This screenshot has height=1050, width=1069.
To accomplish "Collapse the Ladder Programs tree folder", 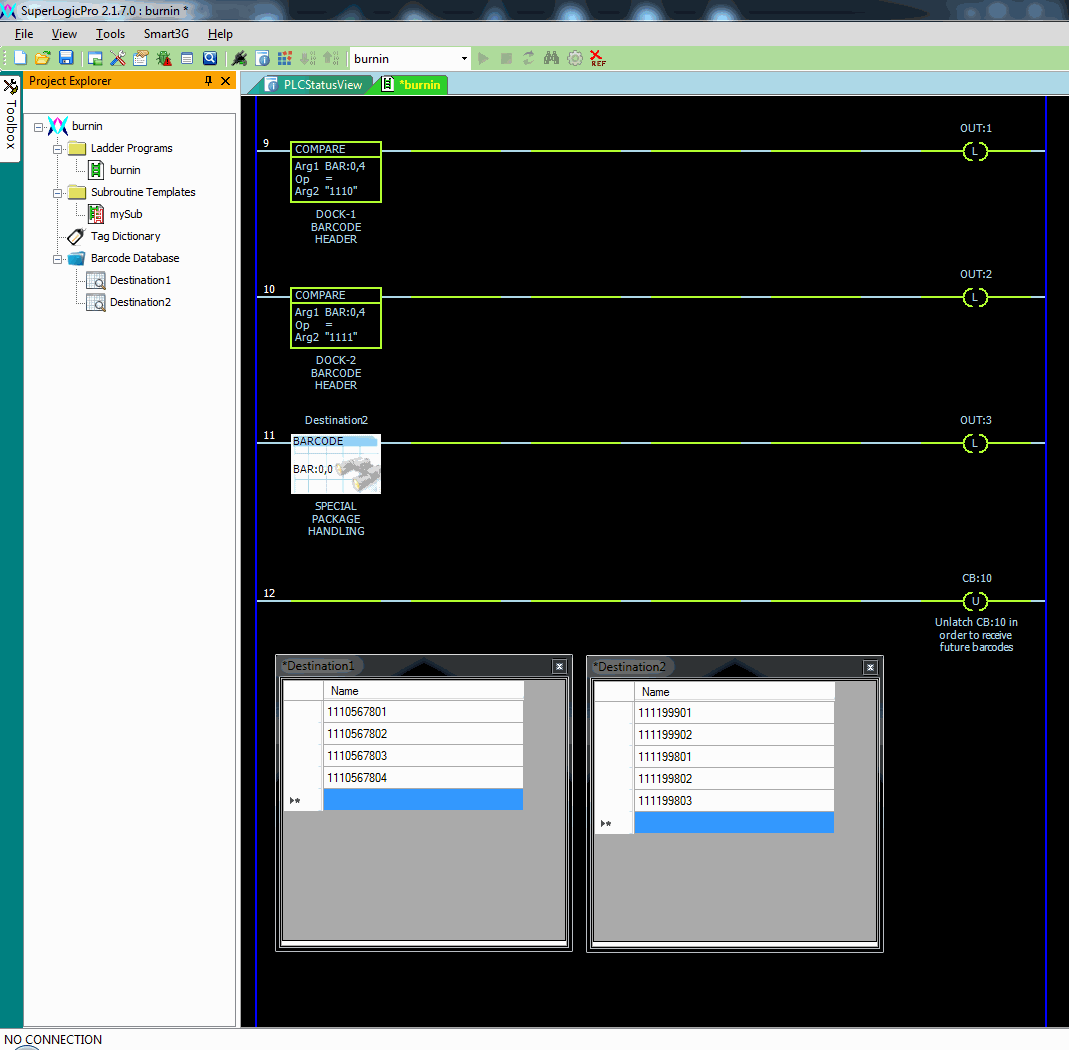I will click(x=57, y=149).
